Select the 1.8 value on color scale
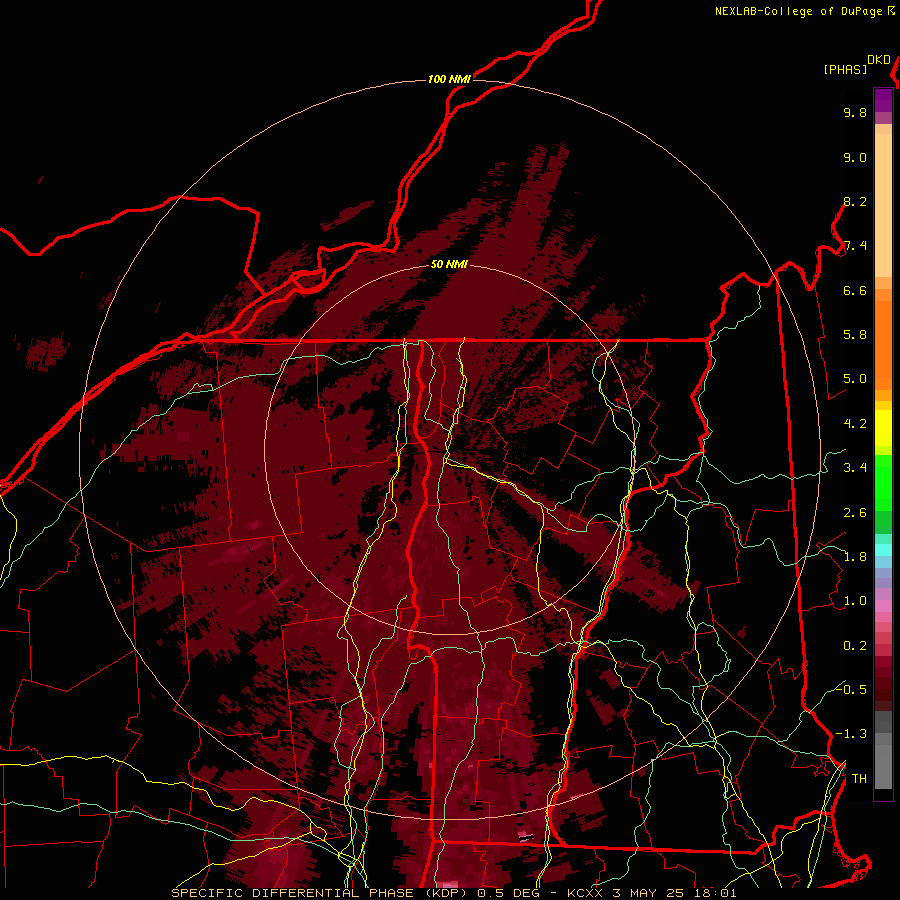The width and height of the screenshot is (900, 900). (855, 557)
